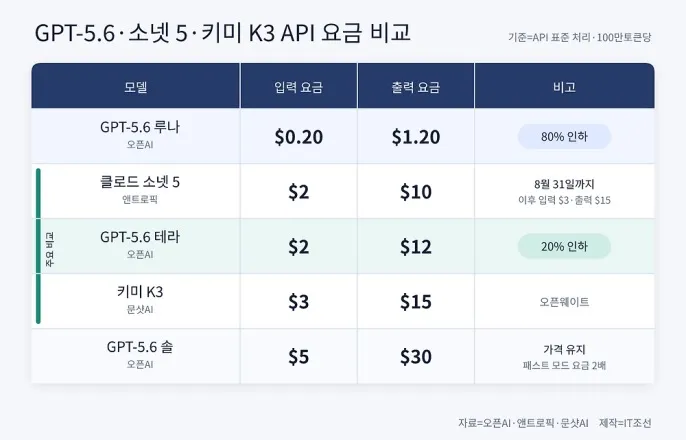686x440 pixels.
Task: Select the 출력 요금 column header
Action: point(416,87)
